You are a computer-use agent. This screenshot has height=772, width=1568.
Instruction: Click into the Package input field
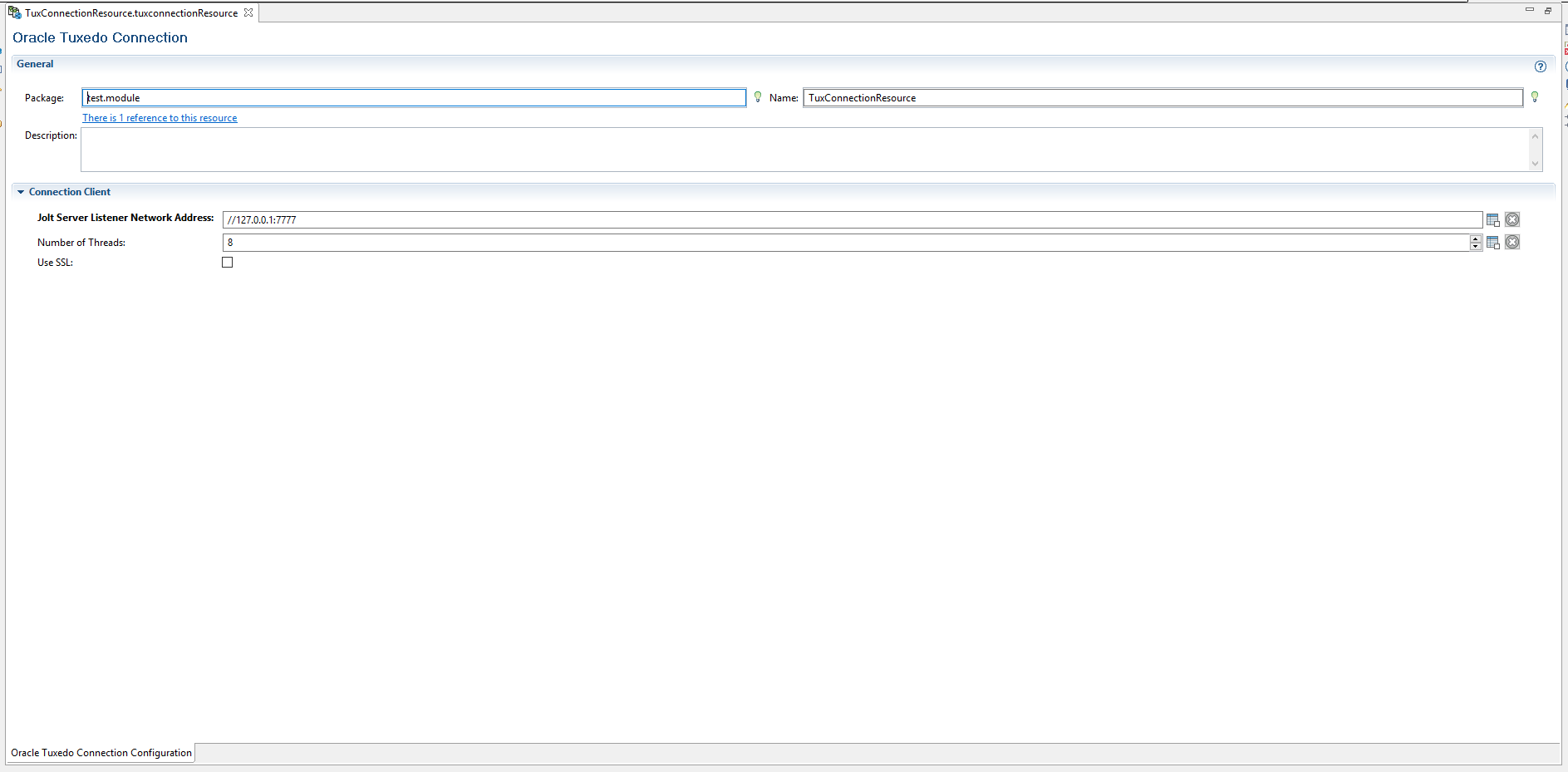[x=414, y=98]
